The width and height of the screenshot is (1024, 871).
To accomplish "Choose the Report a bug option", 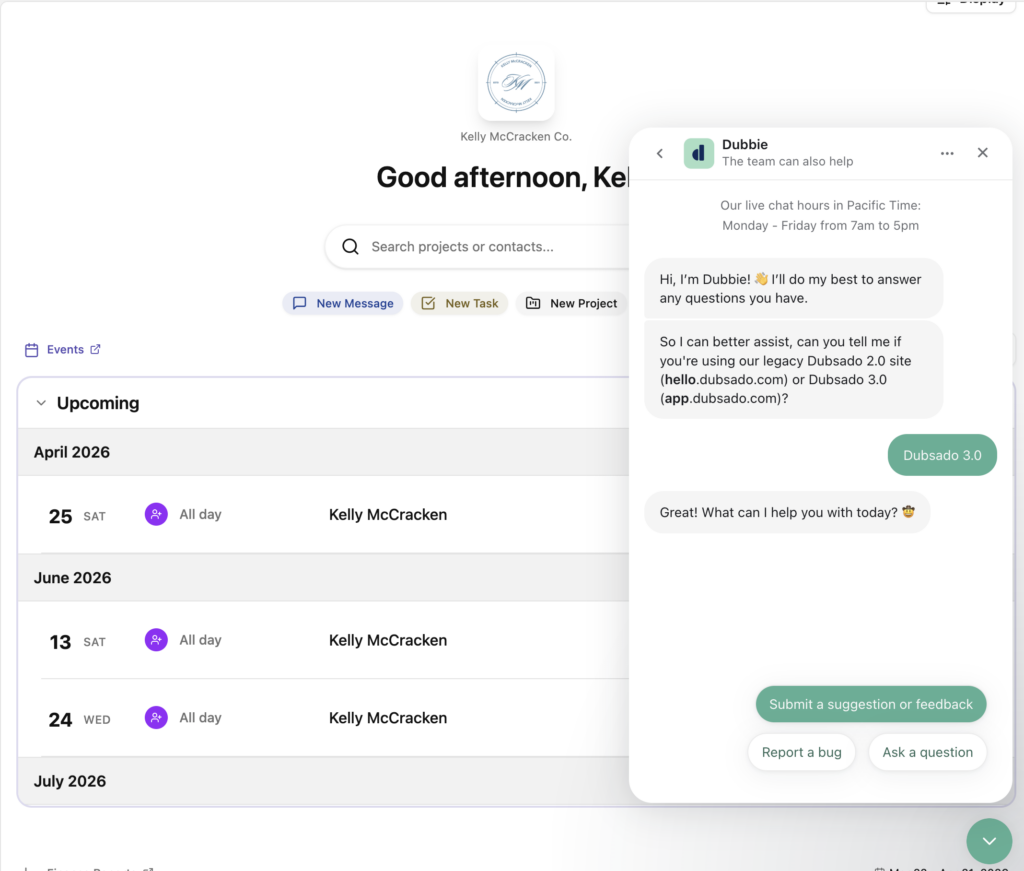I will [801, 752].
